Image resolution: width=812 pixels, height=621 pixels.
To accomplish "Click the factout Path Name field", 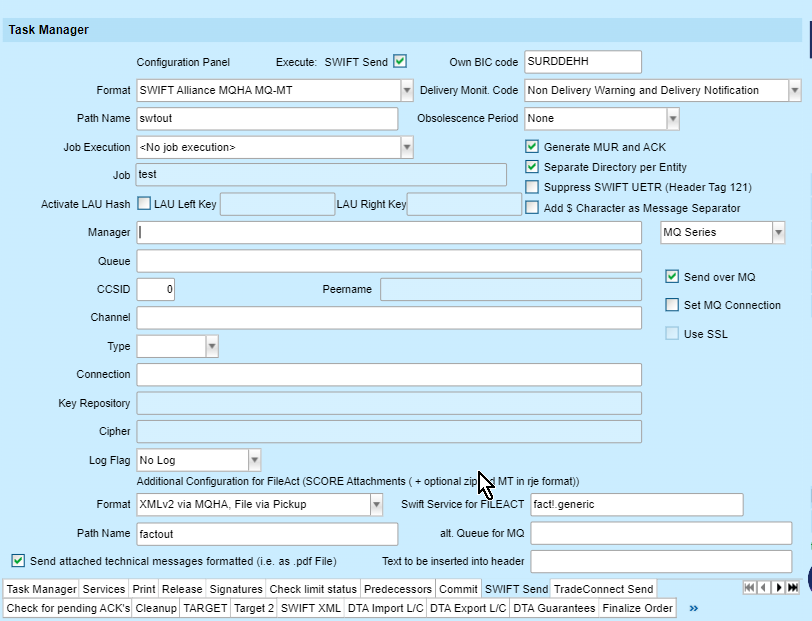I will pos(267,534).
